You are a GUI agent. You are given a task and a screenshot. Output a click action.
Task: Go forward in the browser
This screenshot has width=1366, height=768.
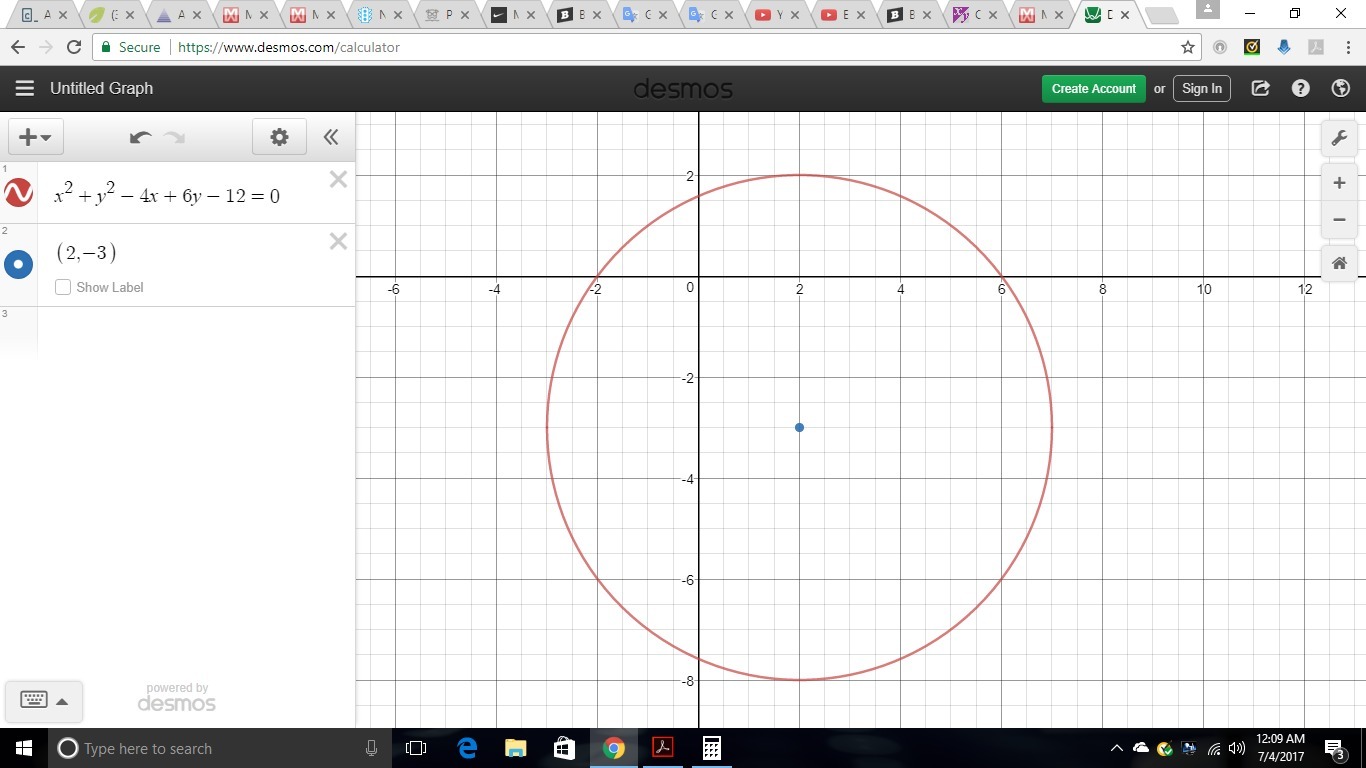coord(46,47)
